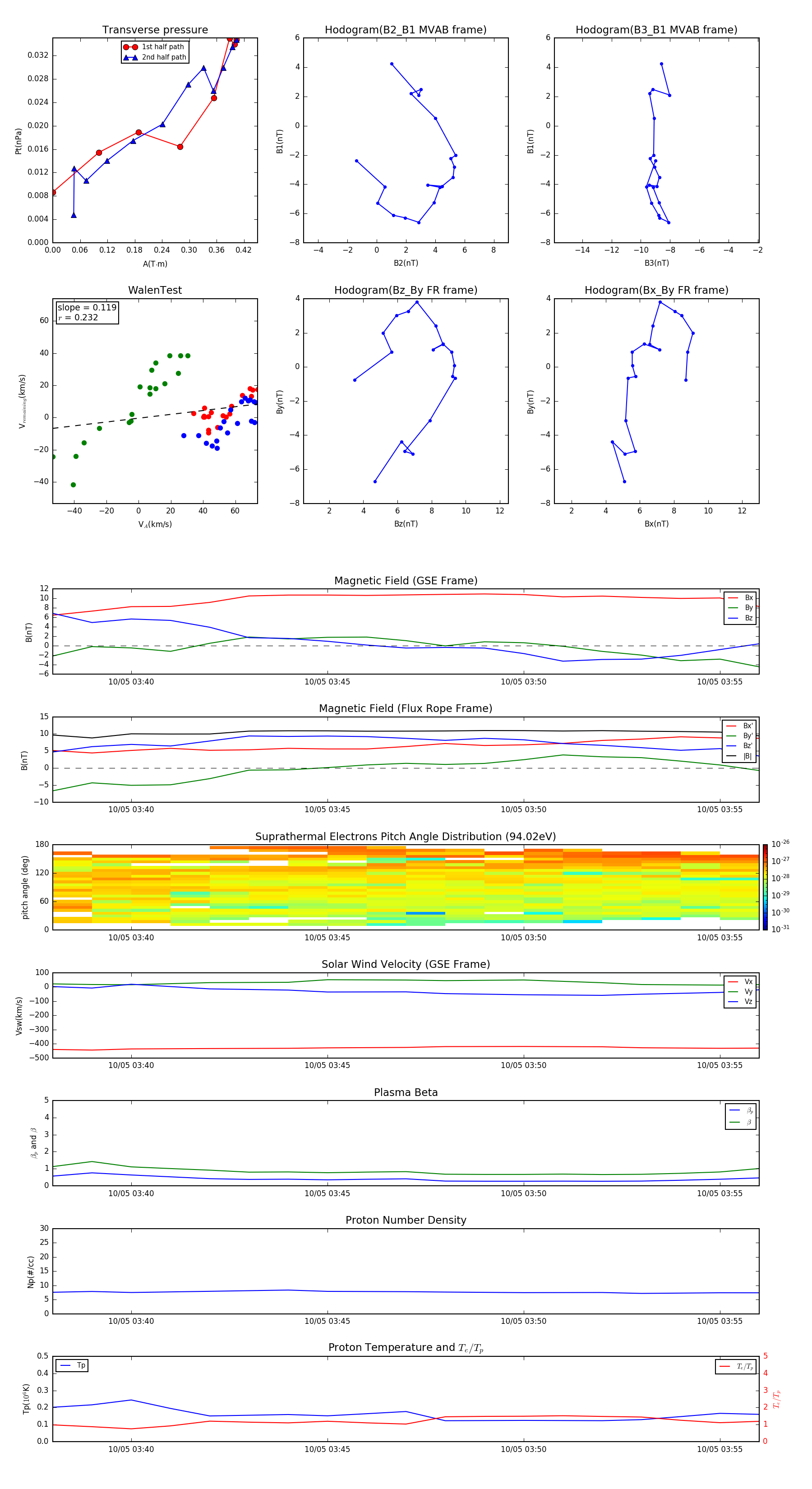The height and width of the screenshot is (1489, 812).
Task: Click '10/05 03:50' tick under Plasma Beta plot
Action: (524, 1193)
